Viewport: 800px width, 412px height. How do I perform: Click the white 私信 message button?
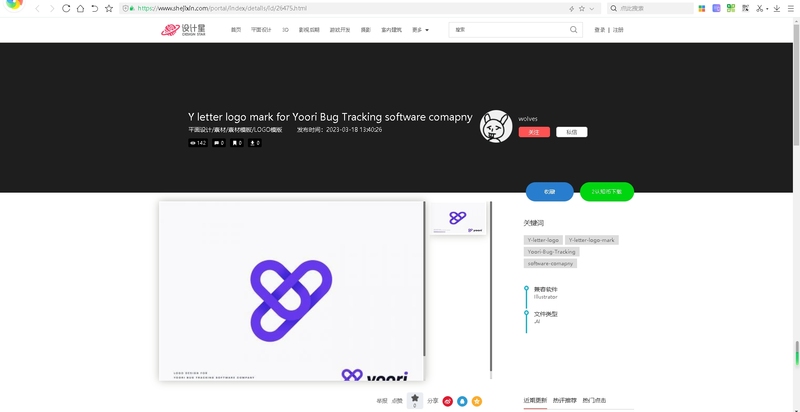tap(571, 132)
